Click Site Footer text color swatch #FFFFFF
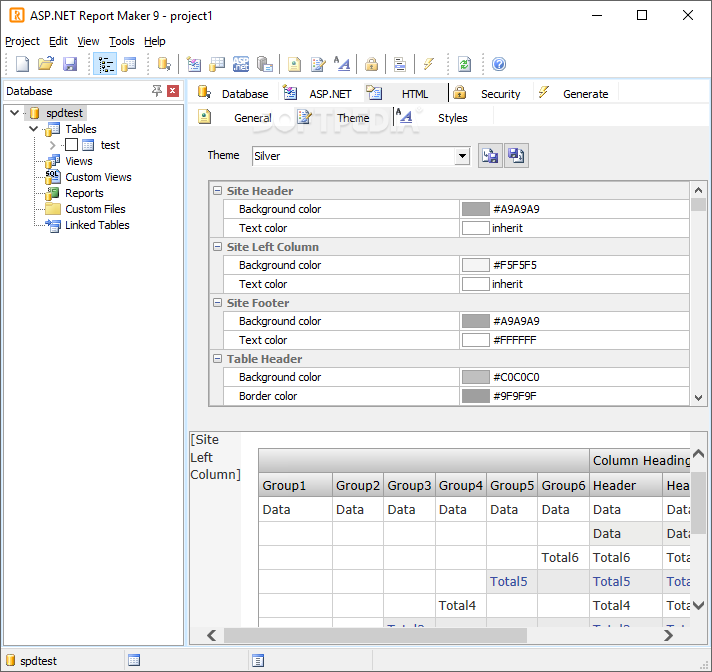Image resolution: width=712 pixels, height=672 pixels. click(475, 340)
